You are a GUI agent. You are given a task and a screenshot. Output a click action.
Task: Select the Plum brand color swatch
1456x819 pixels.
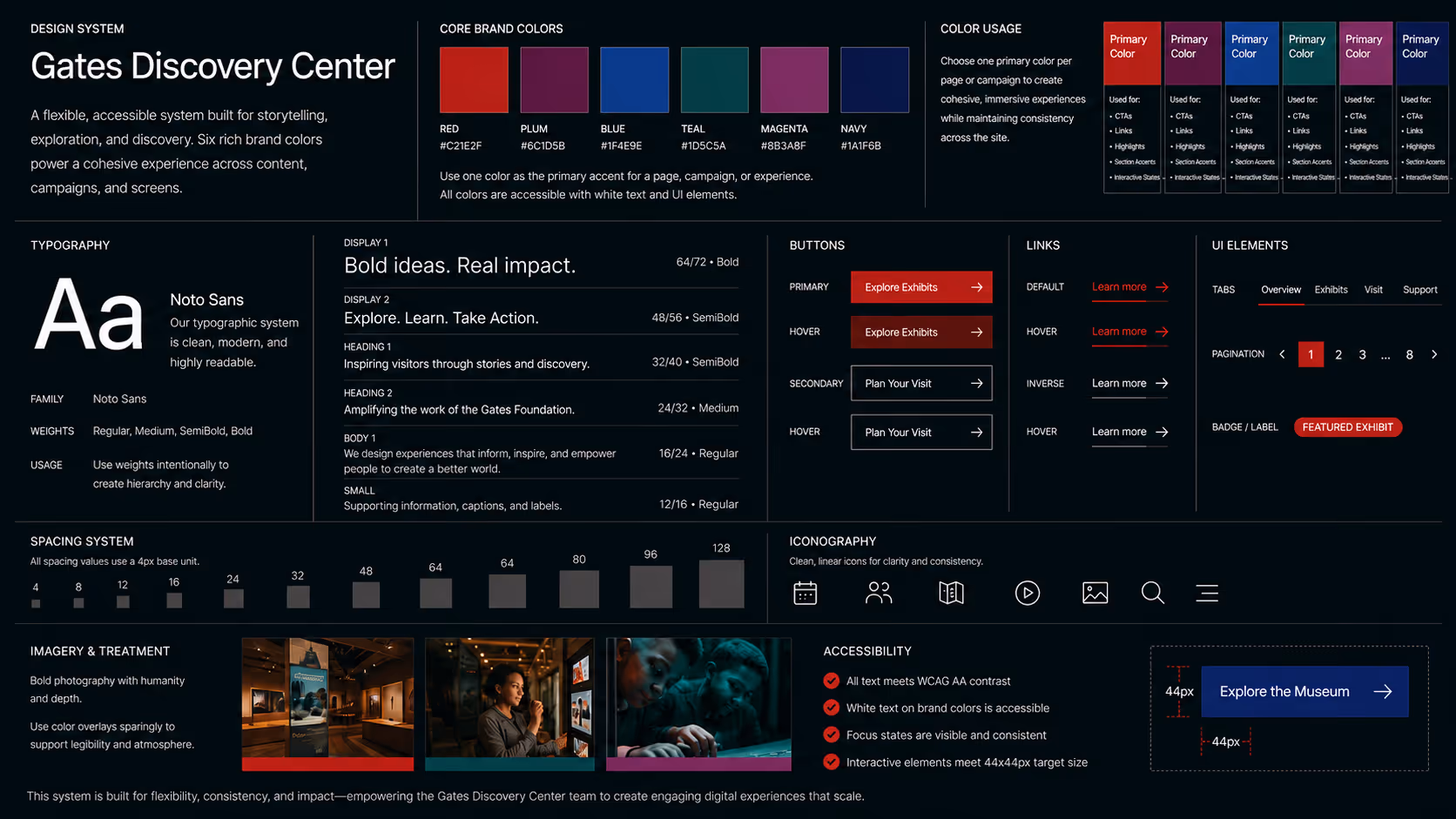555,80
